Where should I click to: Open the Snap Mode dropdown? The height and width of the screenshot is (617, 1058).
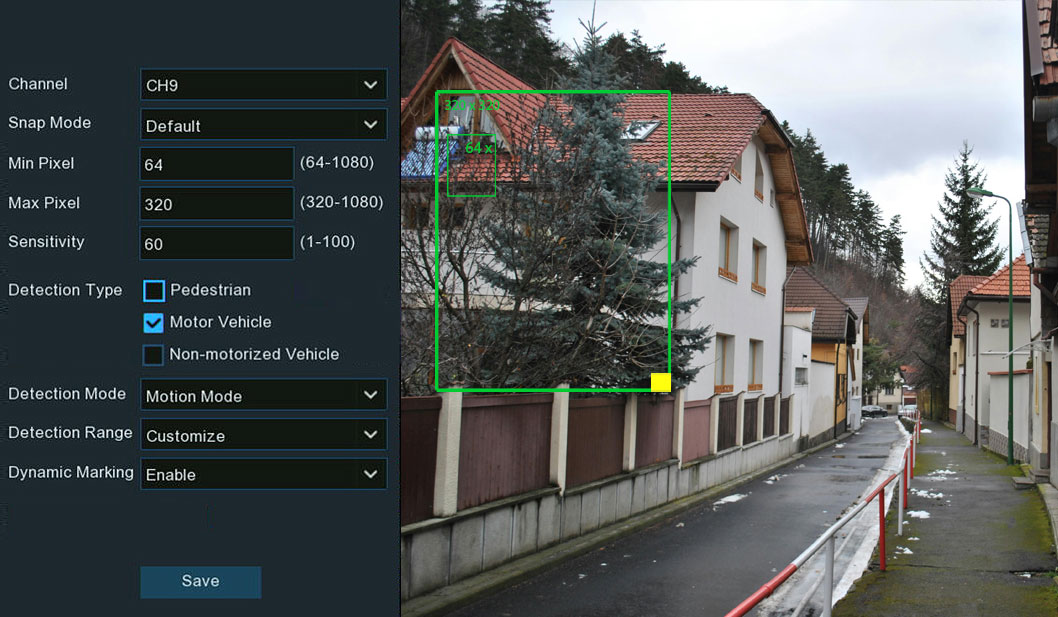263,124
